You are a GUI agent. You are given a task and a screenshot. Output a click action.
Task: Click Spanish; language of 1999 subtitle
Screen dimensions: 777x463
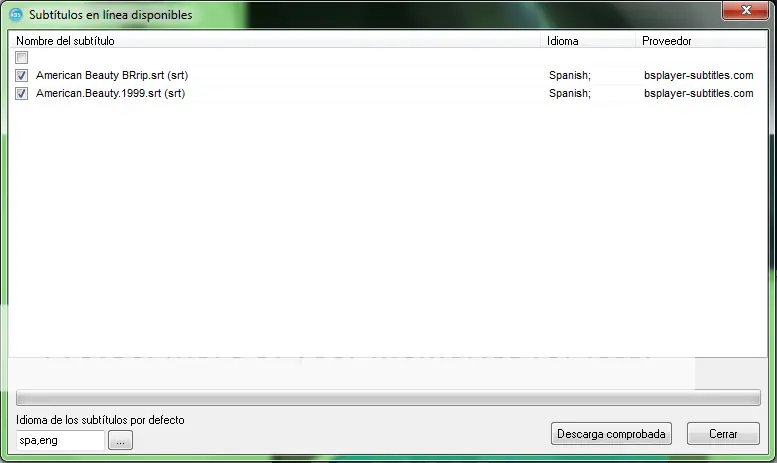(570, 93)
